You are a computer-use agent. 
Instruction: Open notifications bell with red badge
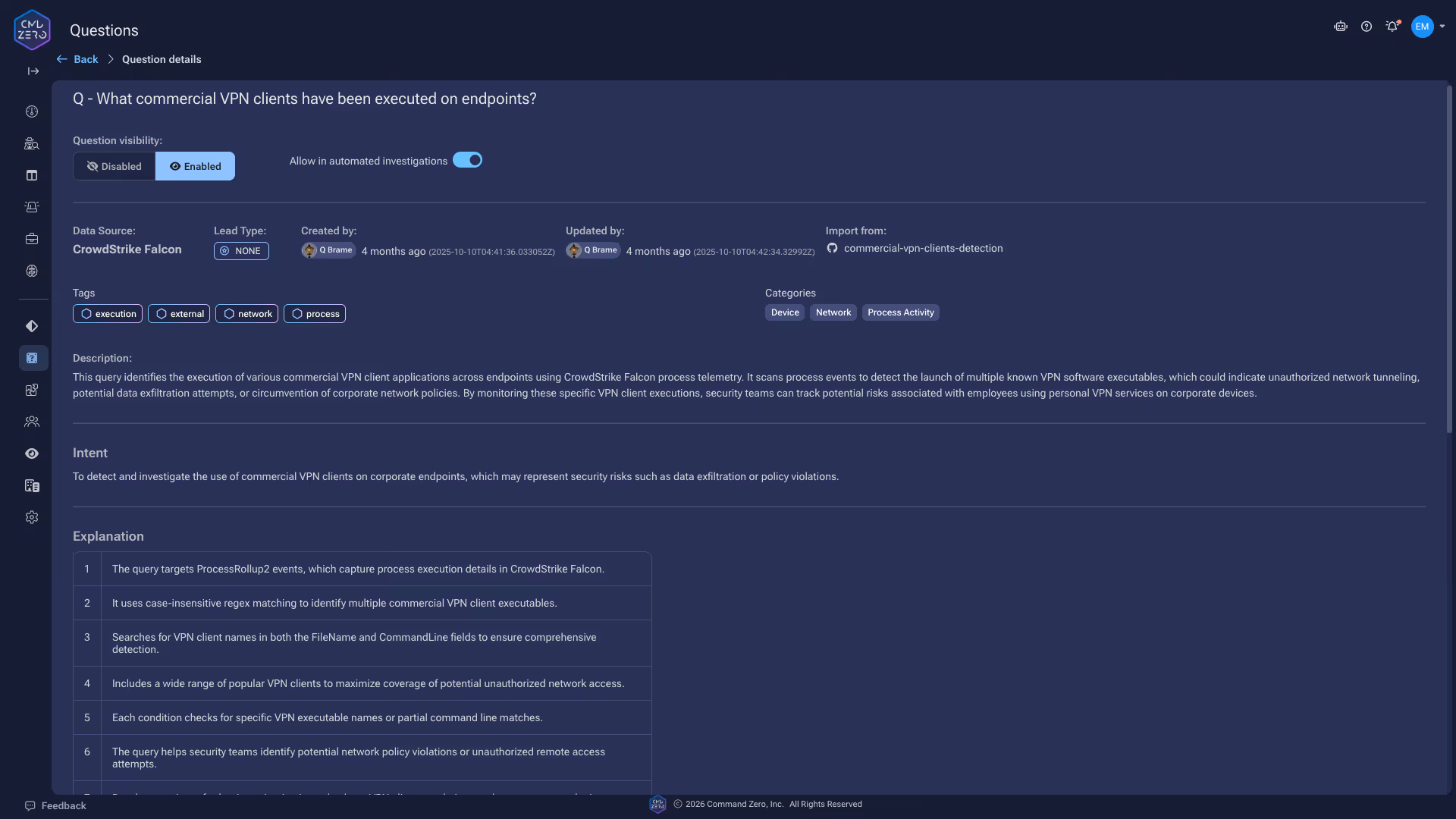(x=1392, y=26)
